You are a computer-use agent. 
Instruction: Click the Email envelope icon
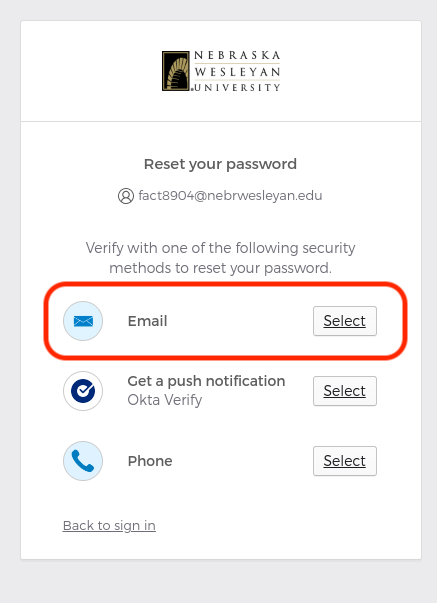point(83,321)
